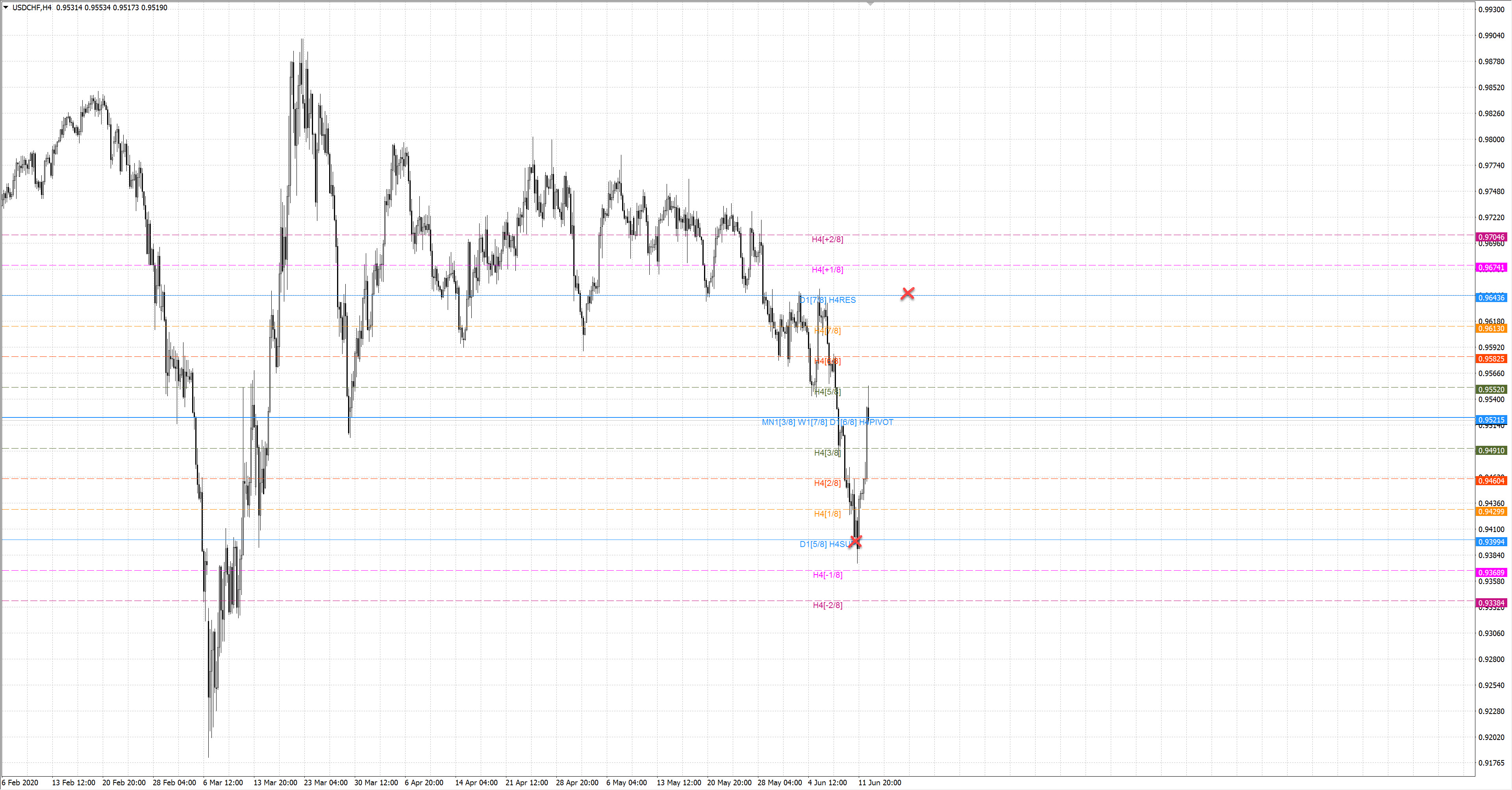Click the H4[3/8] level label

827,453
